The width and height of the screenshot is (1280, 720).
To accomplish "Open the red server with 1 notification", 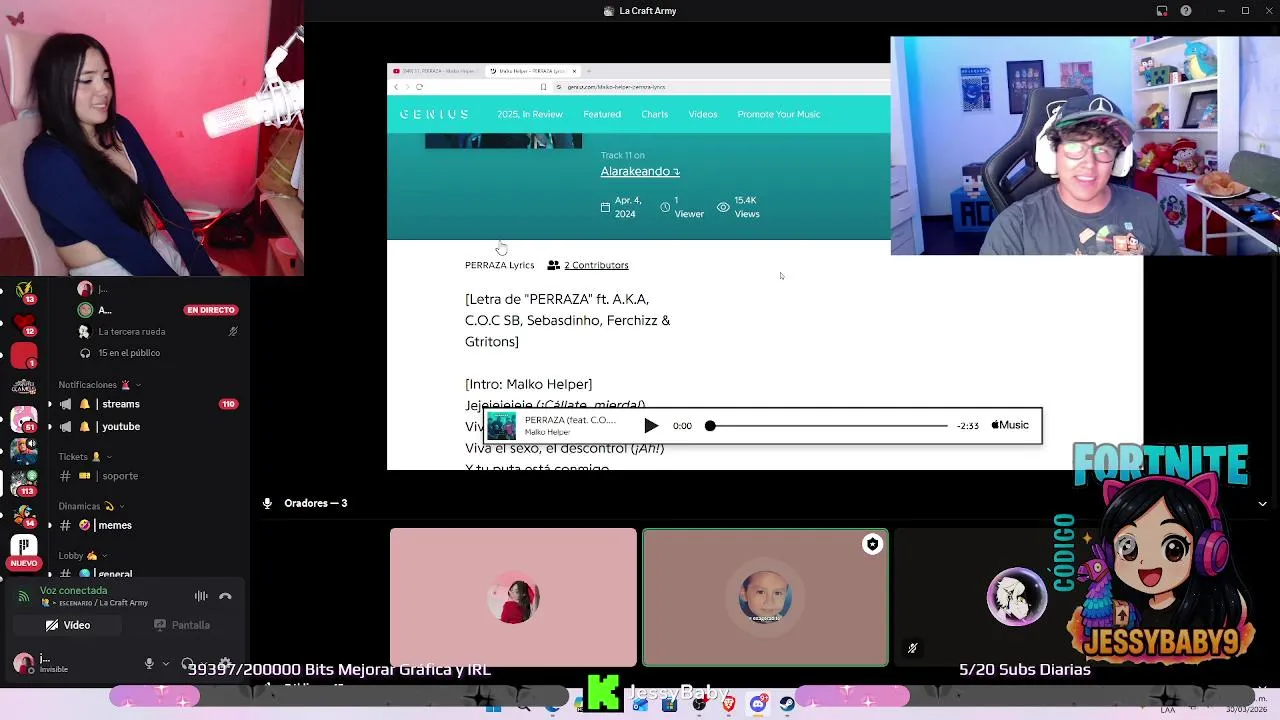I will click(24, 355).
